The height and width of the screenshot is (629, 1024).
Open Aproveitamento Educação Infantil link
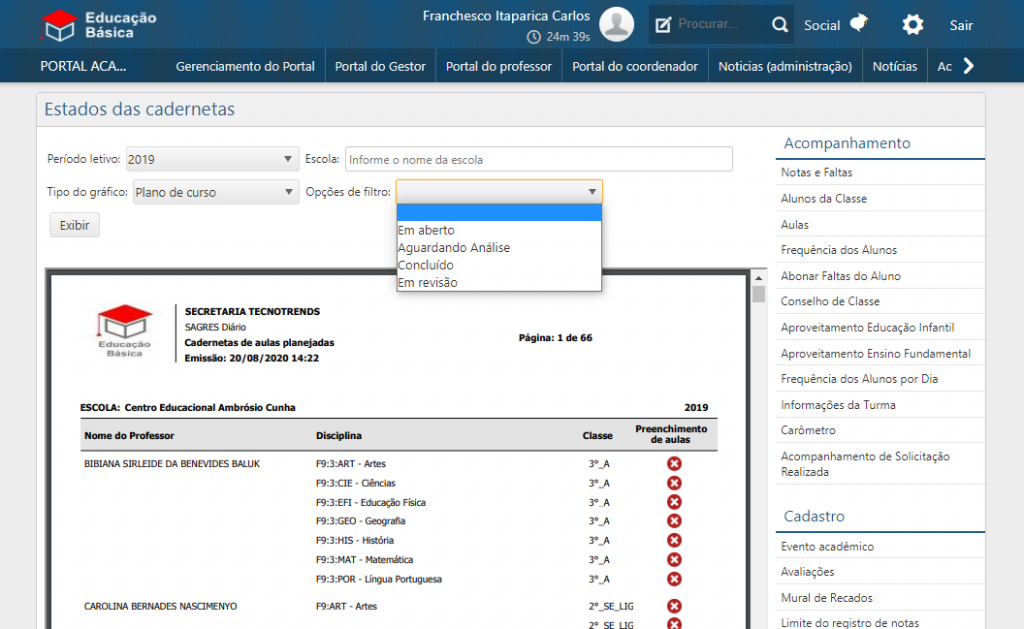click(867, 328)
